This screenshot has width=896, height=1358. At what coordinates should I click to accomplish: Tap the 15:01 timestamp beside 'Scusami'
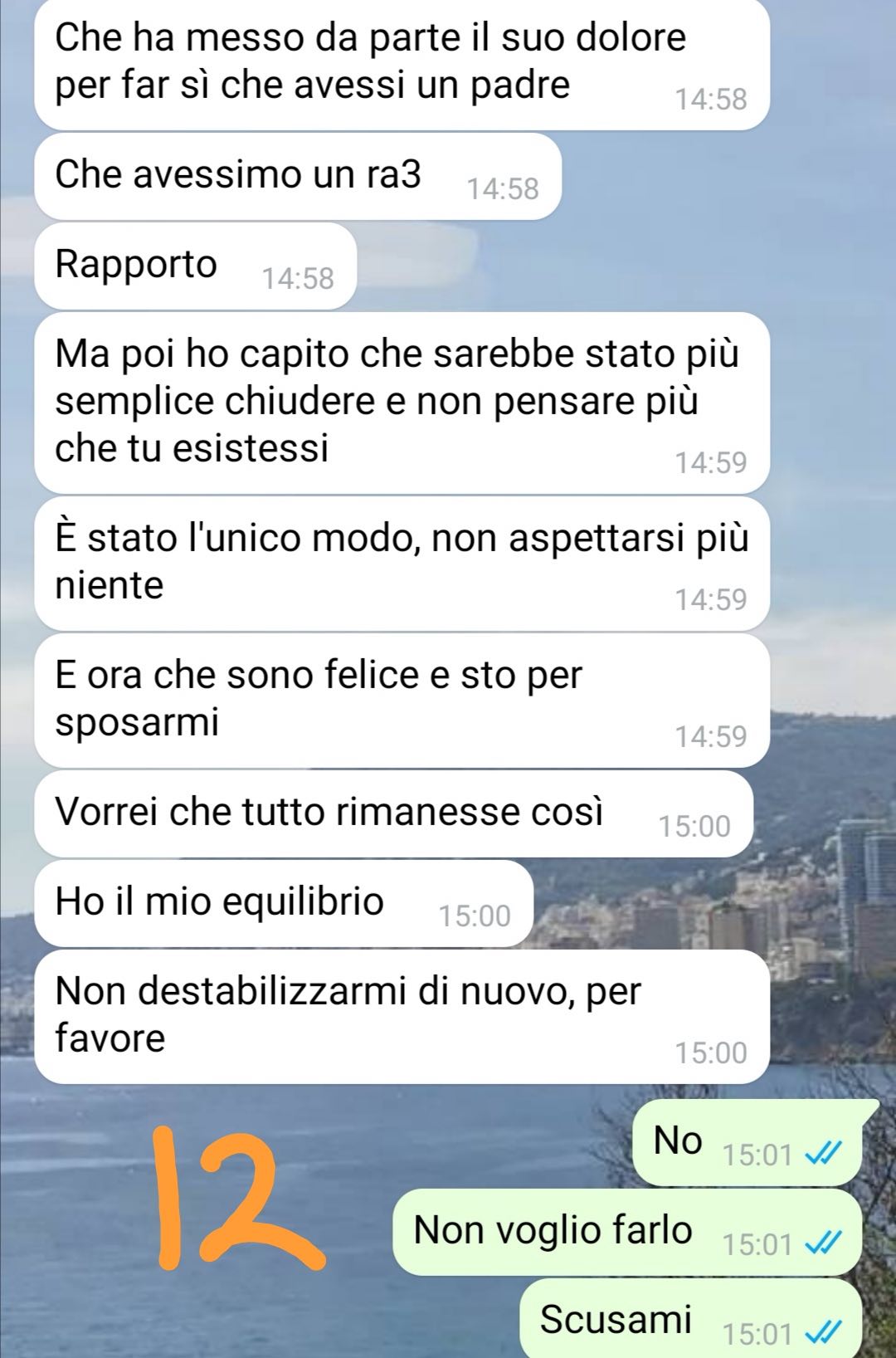click(x=757, y=1333)
